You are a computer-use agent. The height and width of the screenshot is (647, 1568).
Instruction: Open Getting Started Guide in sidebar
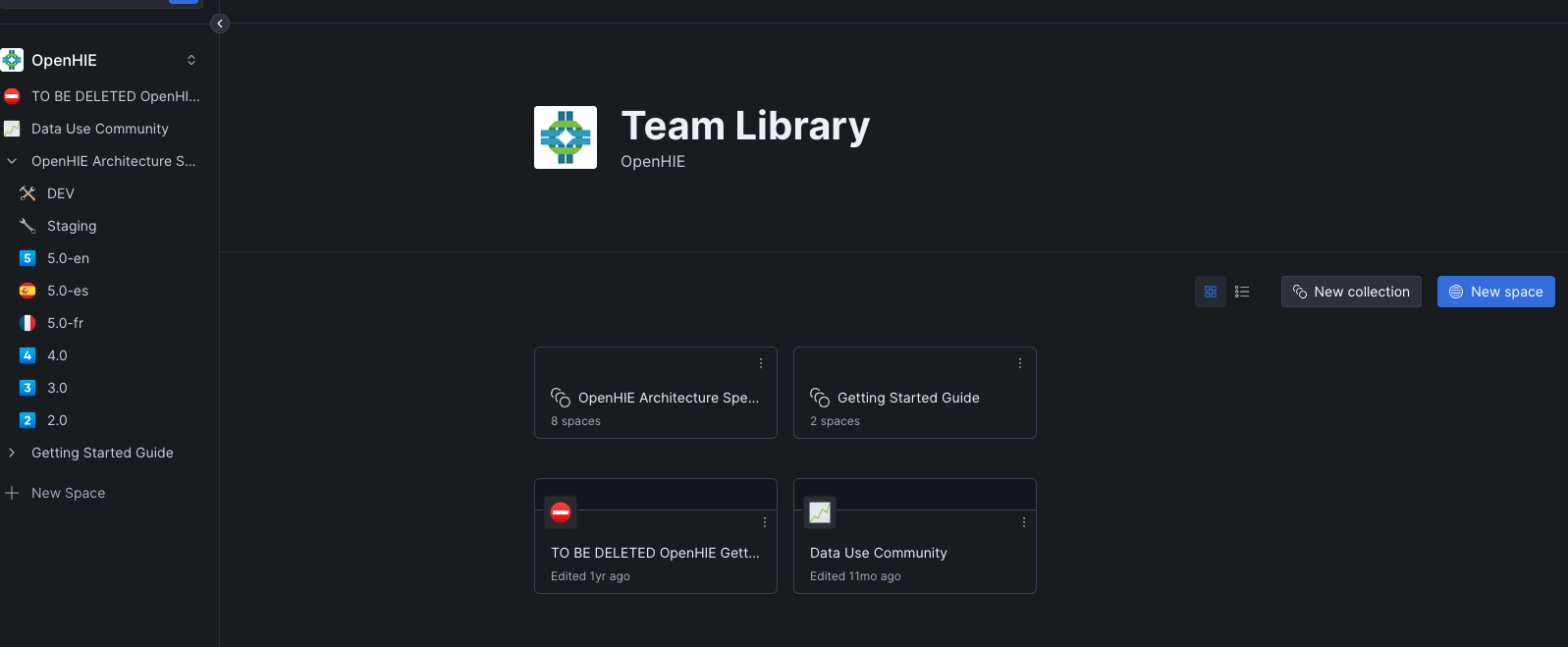click(x=102, y=453)
